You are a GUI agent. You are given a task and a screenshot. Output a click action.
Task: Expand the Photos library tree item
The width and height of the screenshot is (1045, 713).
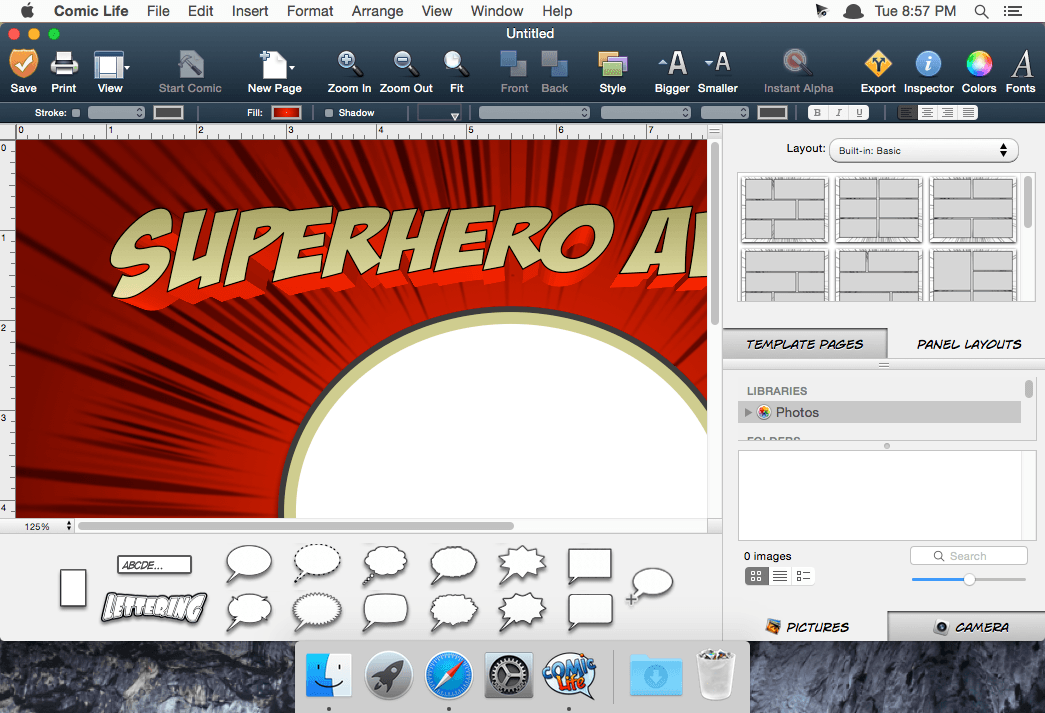point(748,412)
